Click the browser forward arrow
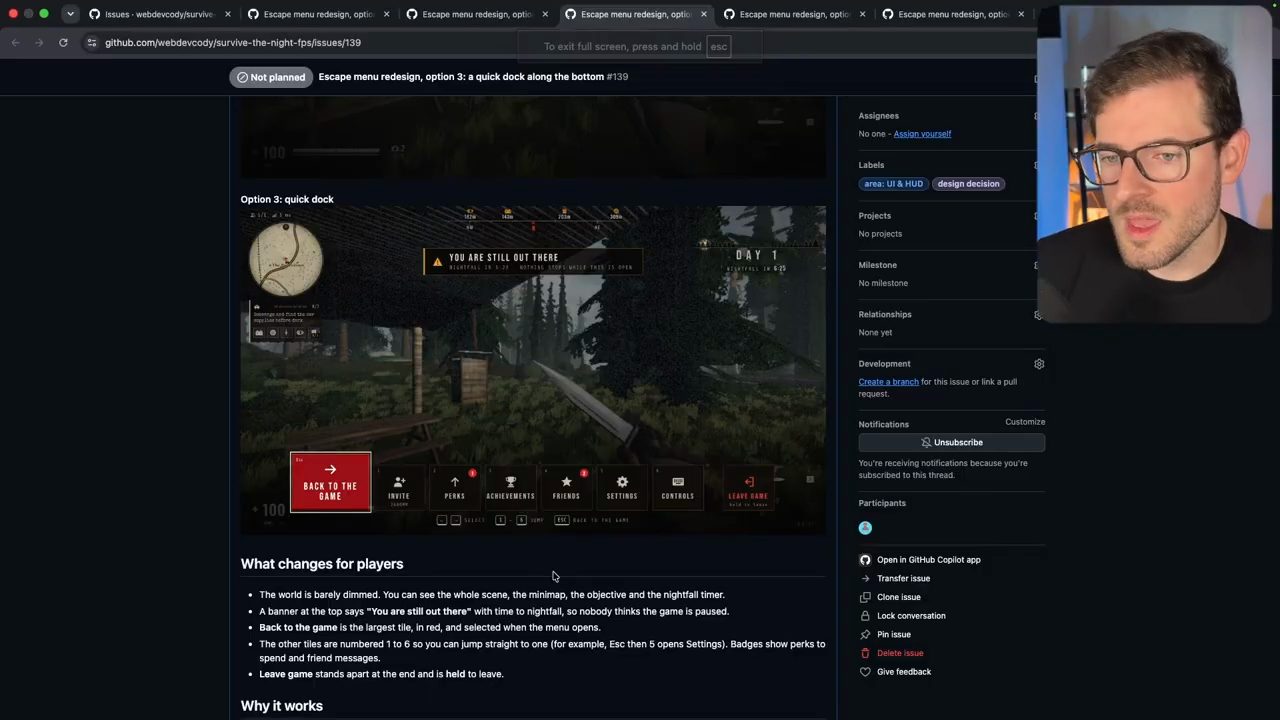This screenshot has width=1280, height=720. click(x=41, y=42)
